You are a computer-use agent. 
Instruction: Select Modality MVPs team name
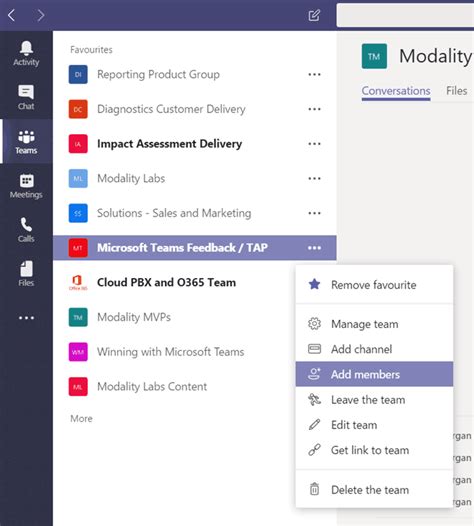click(x=134, y=317)
